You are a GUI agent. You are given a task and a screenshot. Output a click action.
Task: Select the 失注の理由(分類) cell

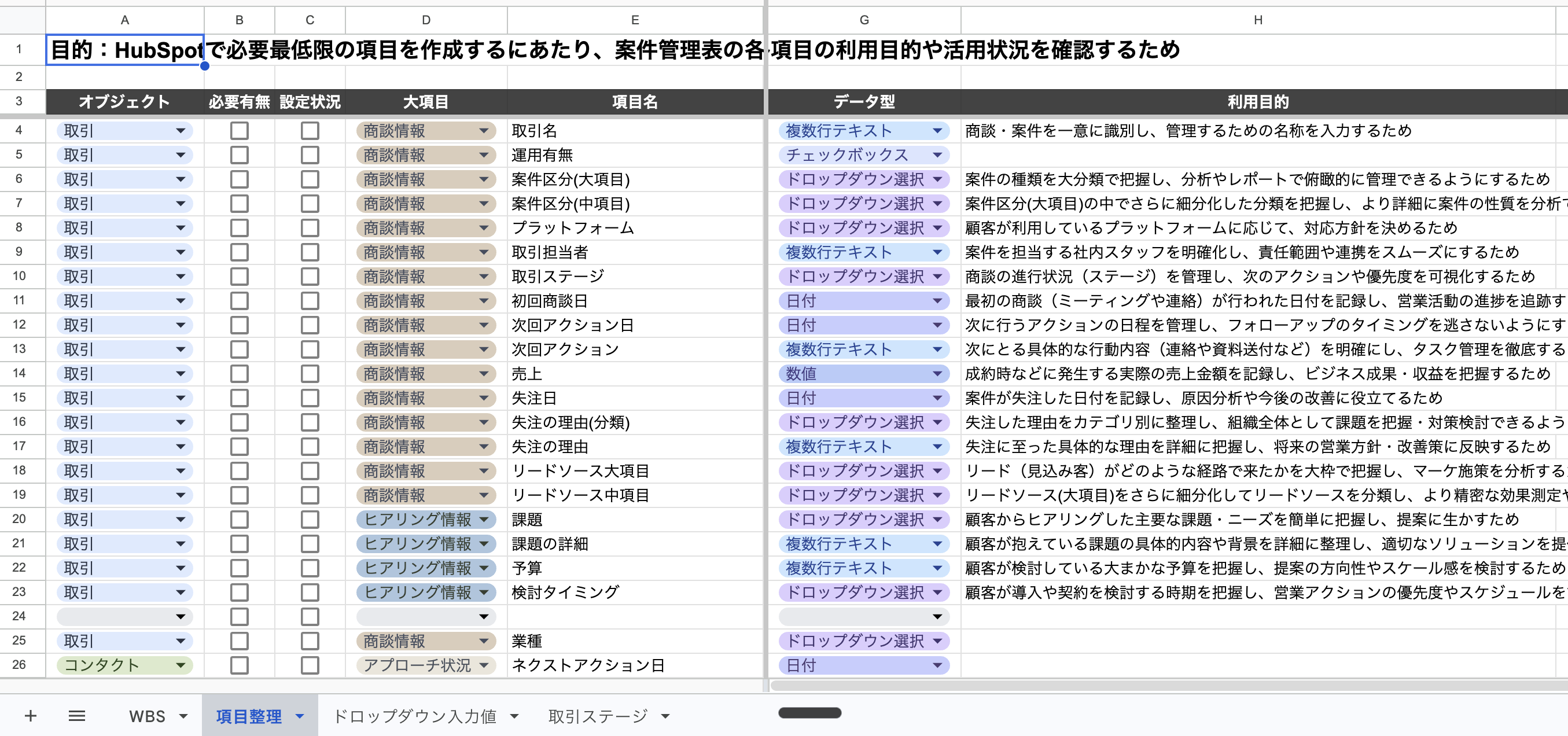point(635,422)
